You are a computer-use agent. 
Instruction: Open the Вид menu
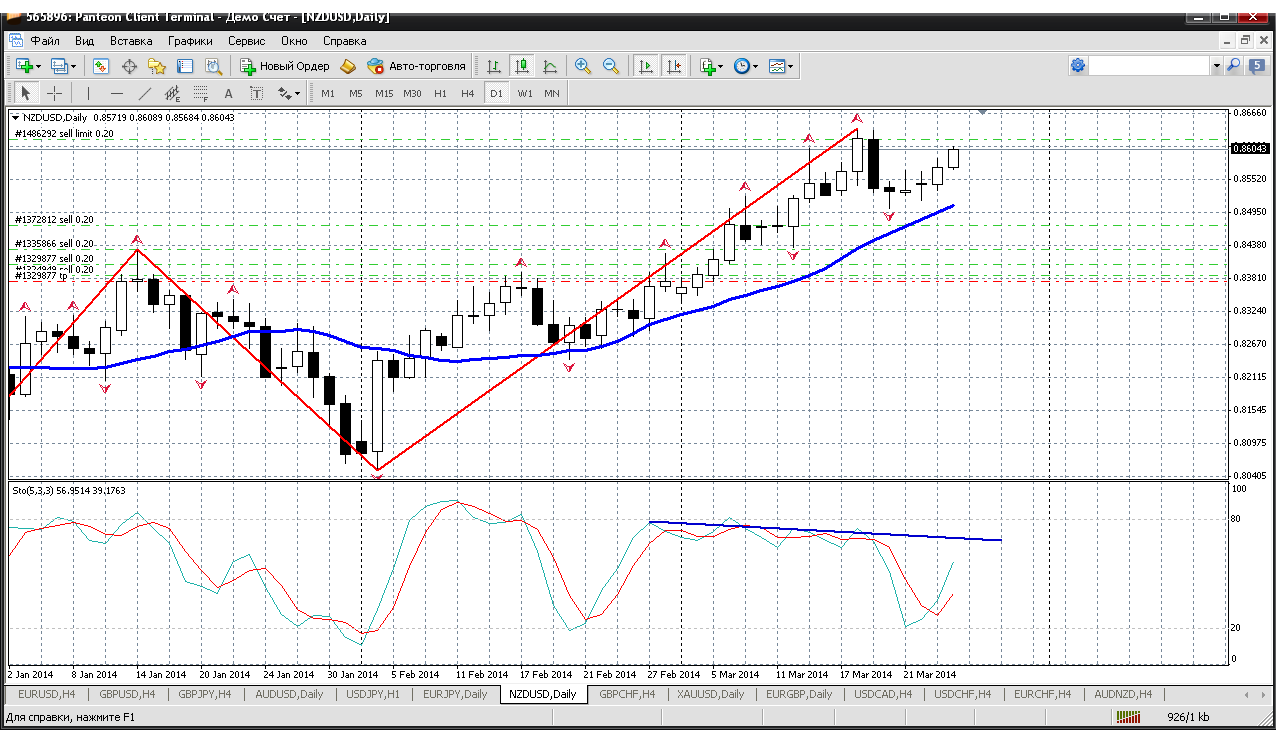85,41
